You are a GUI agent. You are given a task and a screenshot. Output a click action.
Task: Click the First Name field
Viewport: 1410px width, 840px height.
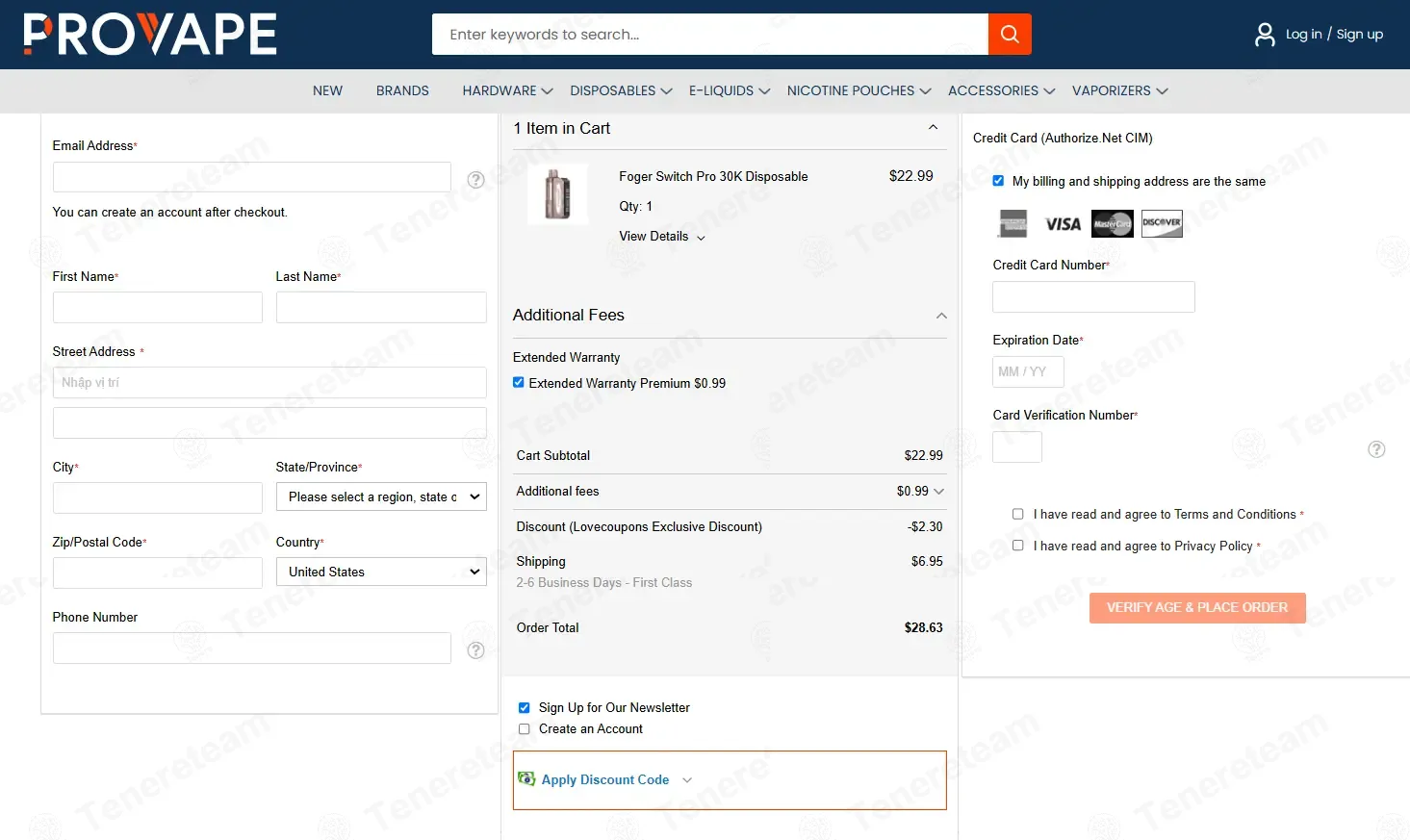click(158, 308)
